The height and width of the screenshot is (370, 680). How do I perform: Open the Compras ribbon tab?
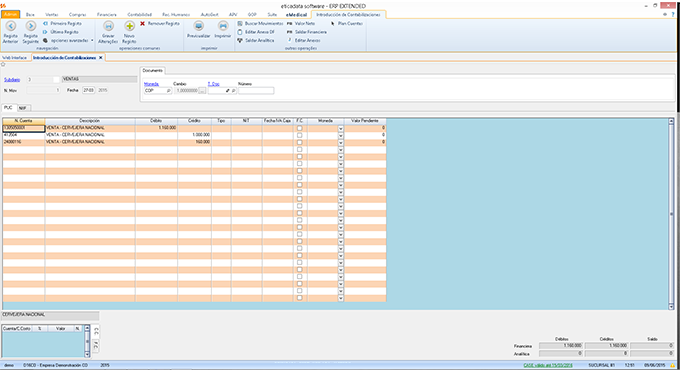pos(78,14)
